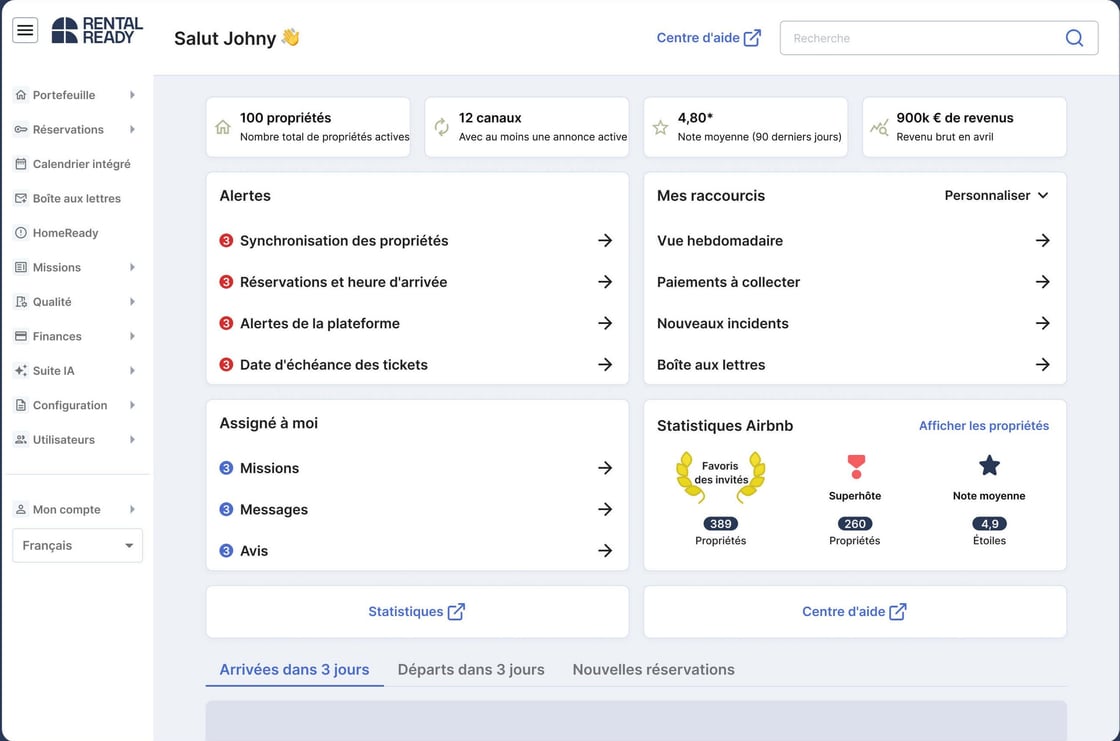Open Centre d'aide link in header

click(x=709, y=38)
